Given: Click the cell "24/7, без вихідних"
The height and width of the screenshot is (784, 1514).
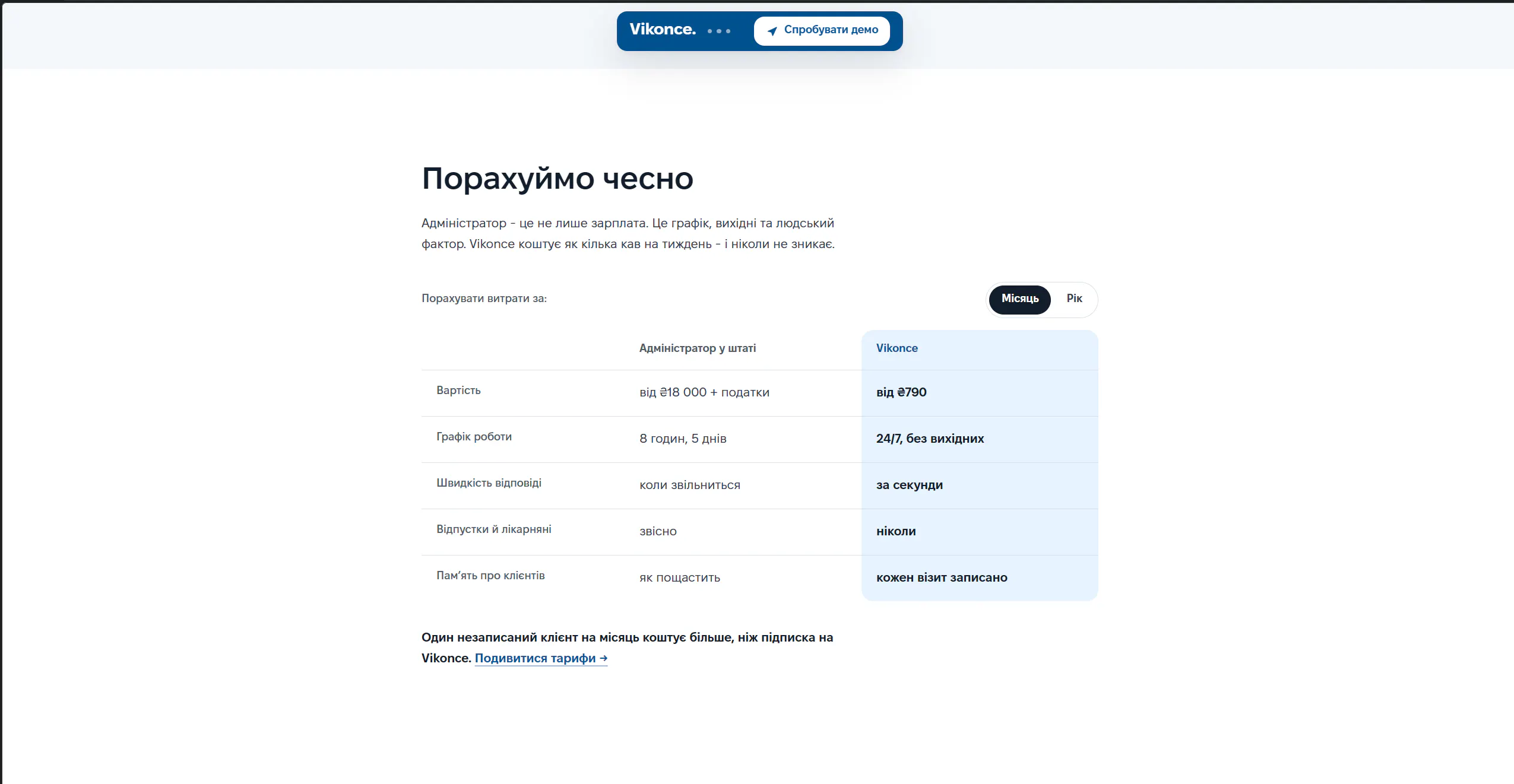Looking at the screenshot, I should tap(930, 439).
